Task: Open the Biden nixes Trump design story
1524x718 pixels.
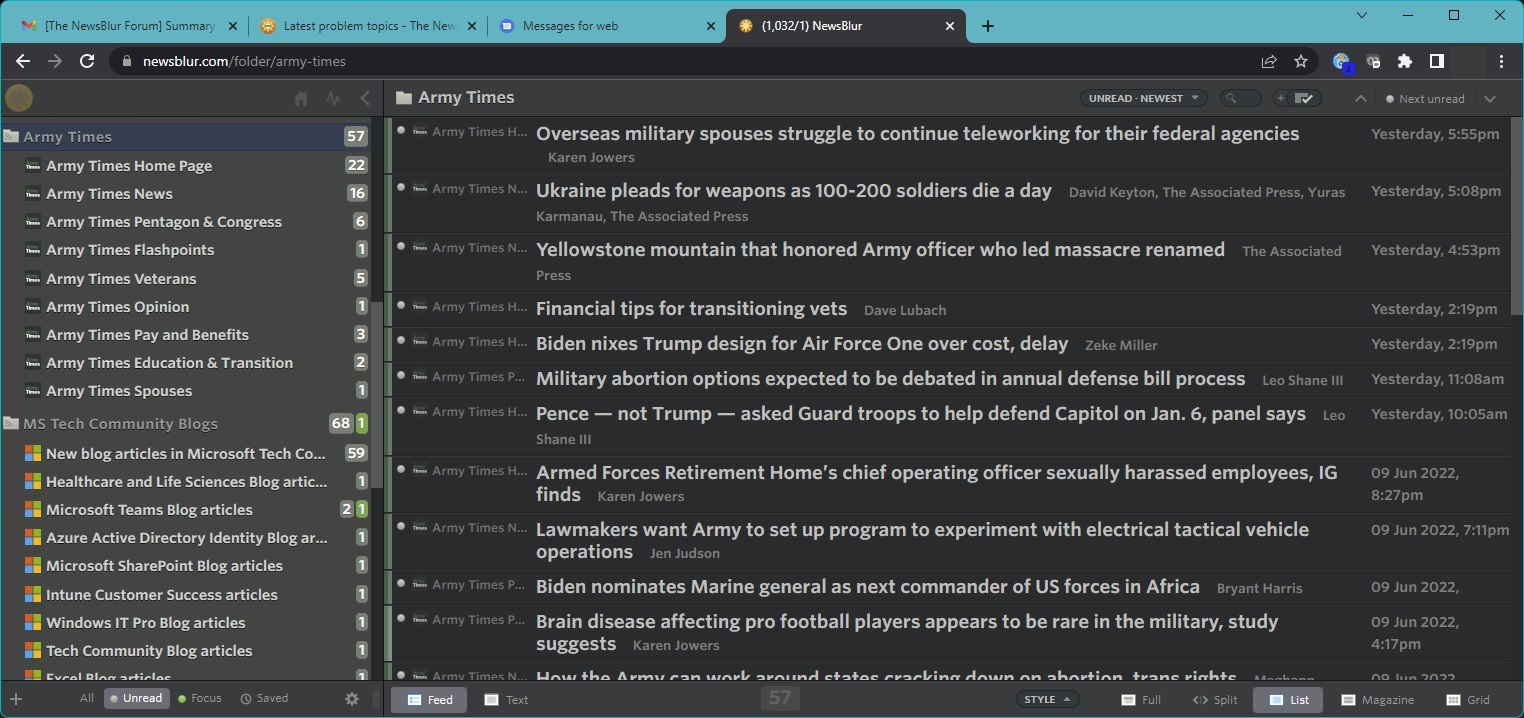Action: (x=802, y=344)
